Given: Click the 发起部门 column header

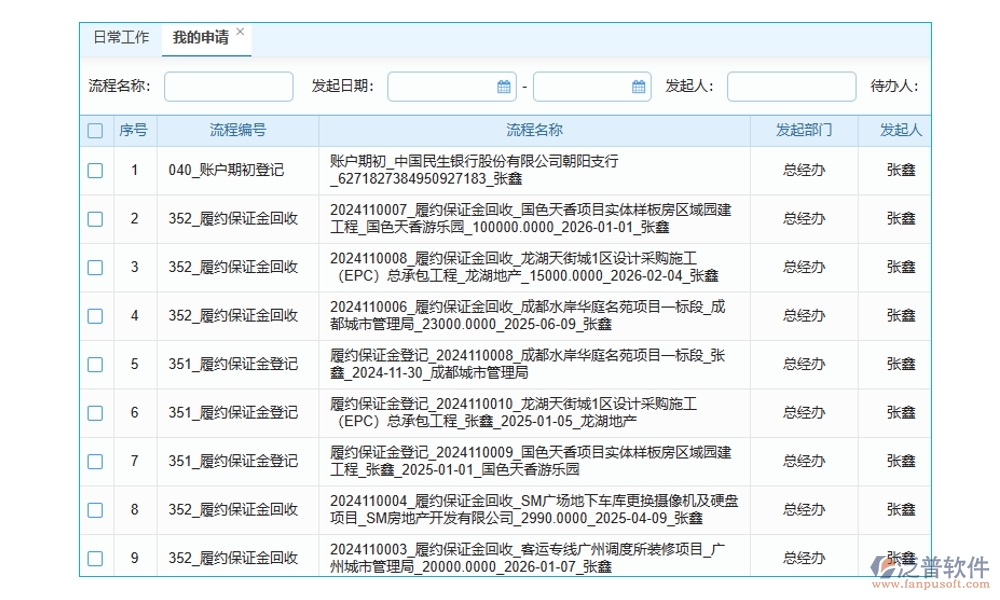Looking at the screenshot, I should pyautogui.click(x=801, y=130).
